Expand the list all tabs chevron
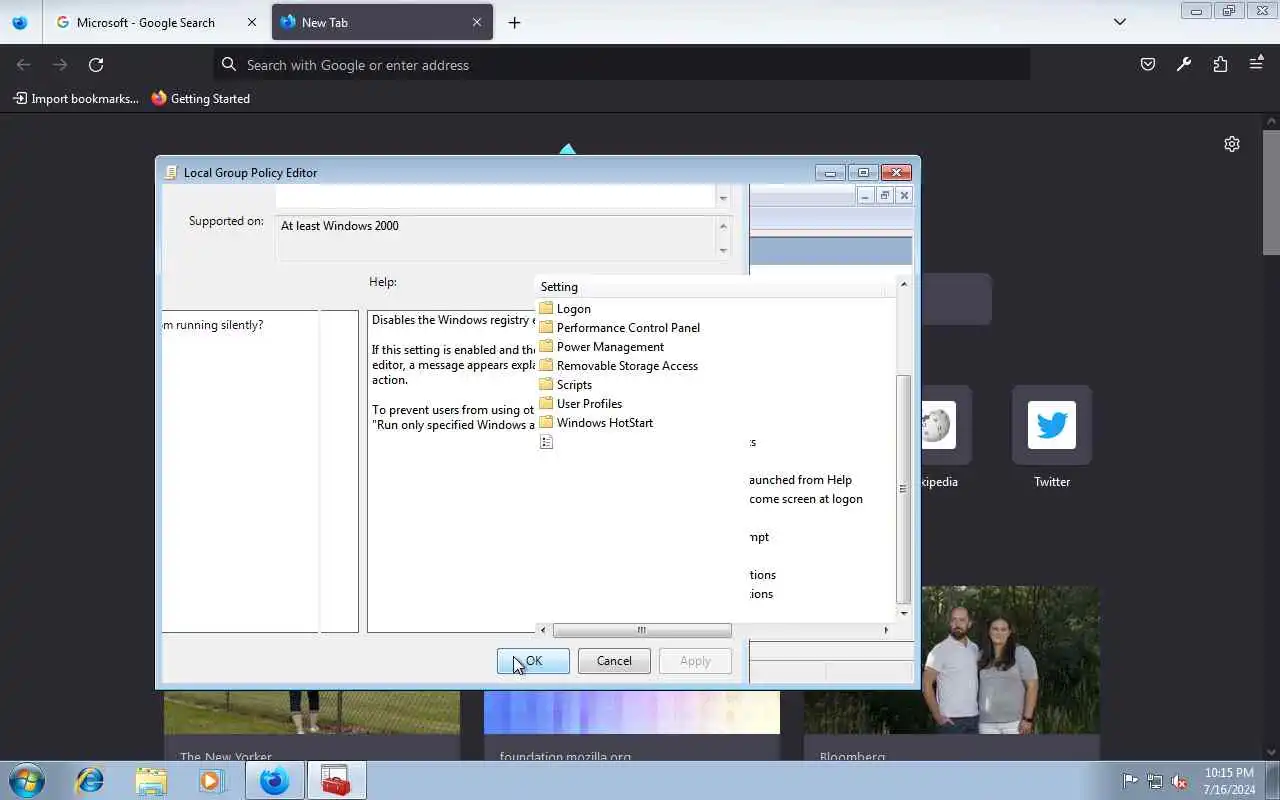Screen dimensions: 1280x800 [x=1120, y=22]
